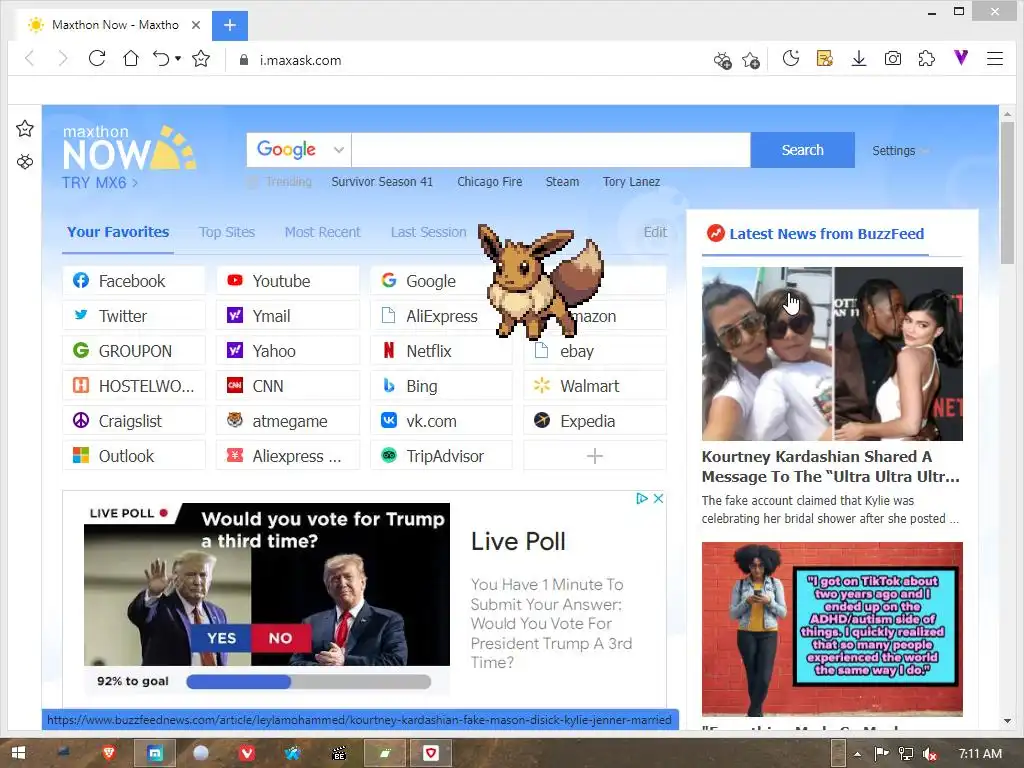Vote YES in the Trump poll
This screenshot has width=1024, height=768.
click(x=221, y=638)
